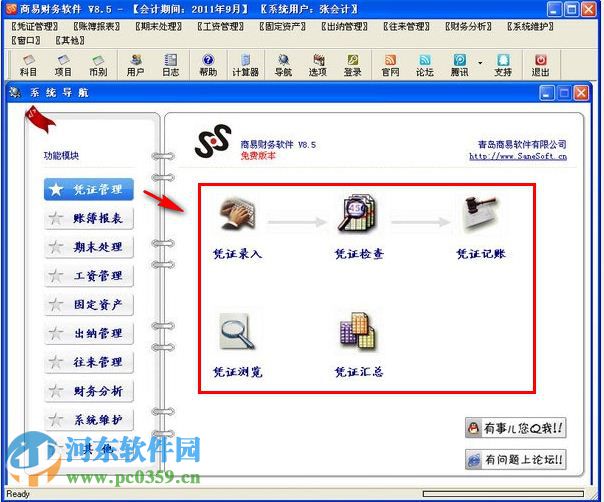The image size is (604, 502).
Task: Visit the 官网 official site icon
Action: point(390,65)
